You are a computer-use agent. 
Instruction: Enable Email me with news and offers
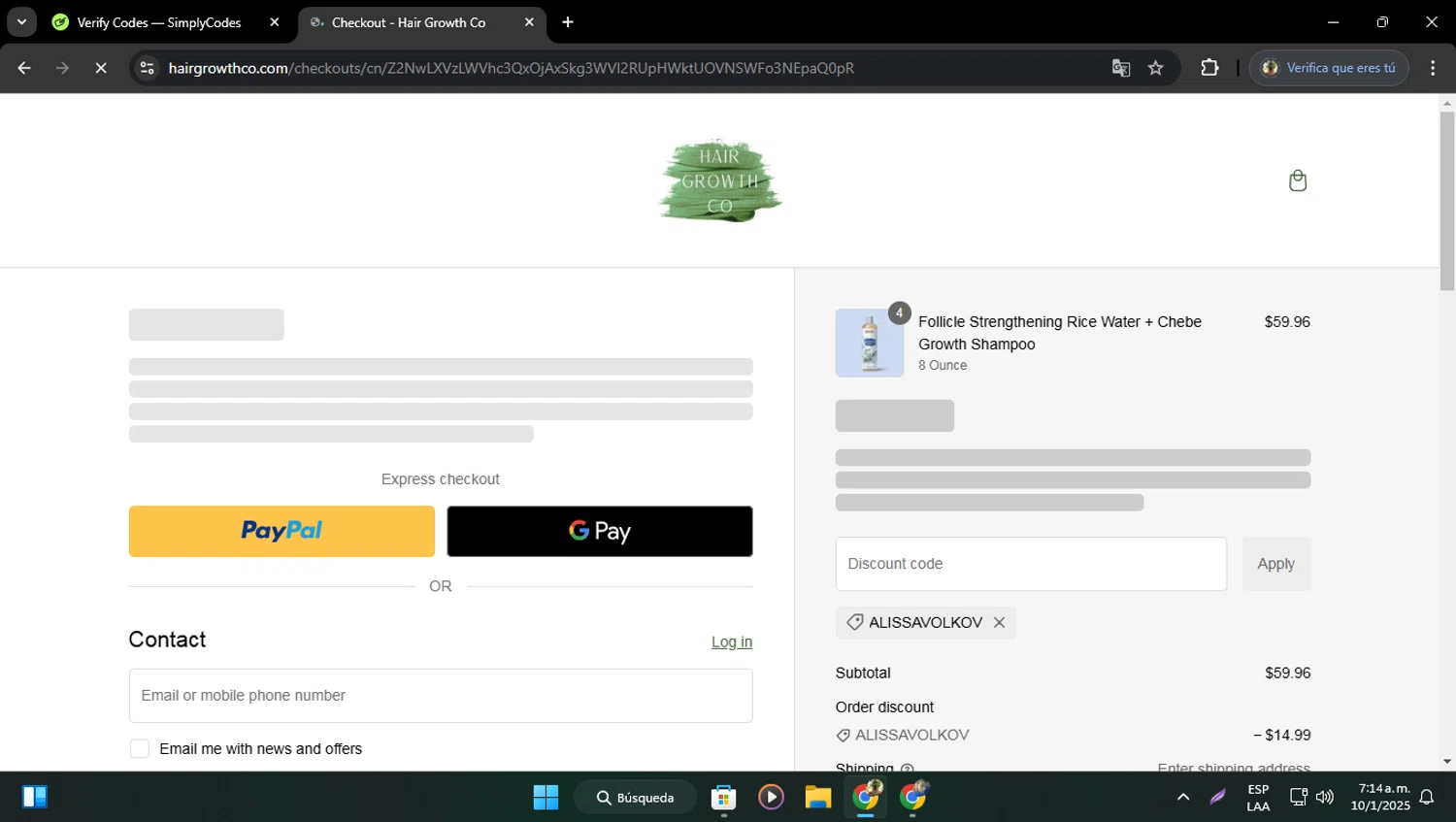(x=140, y=748)
